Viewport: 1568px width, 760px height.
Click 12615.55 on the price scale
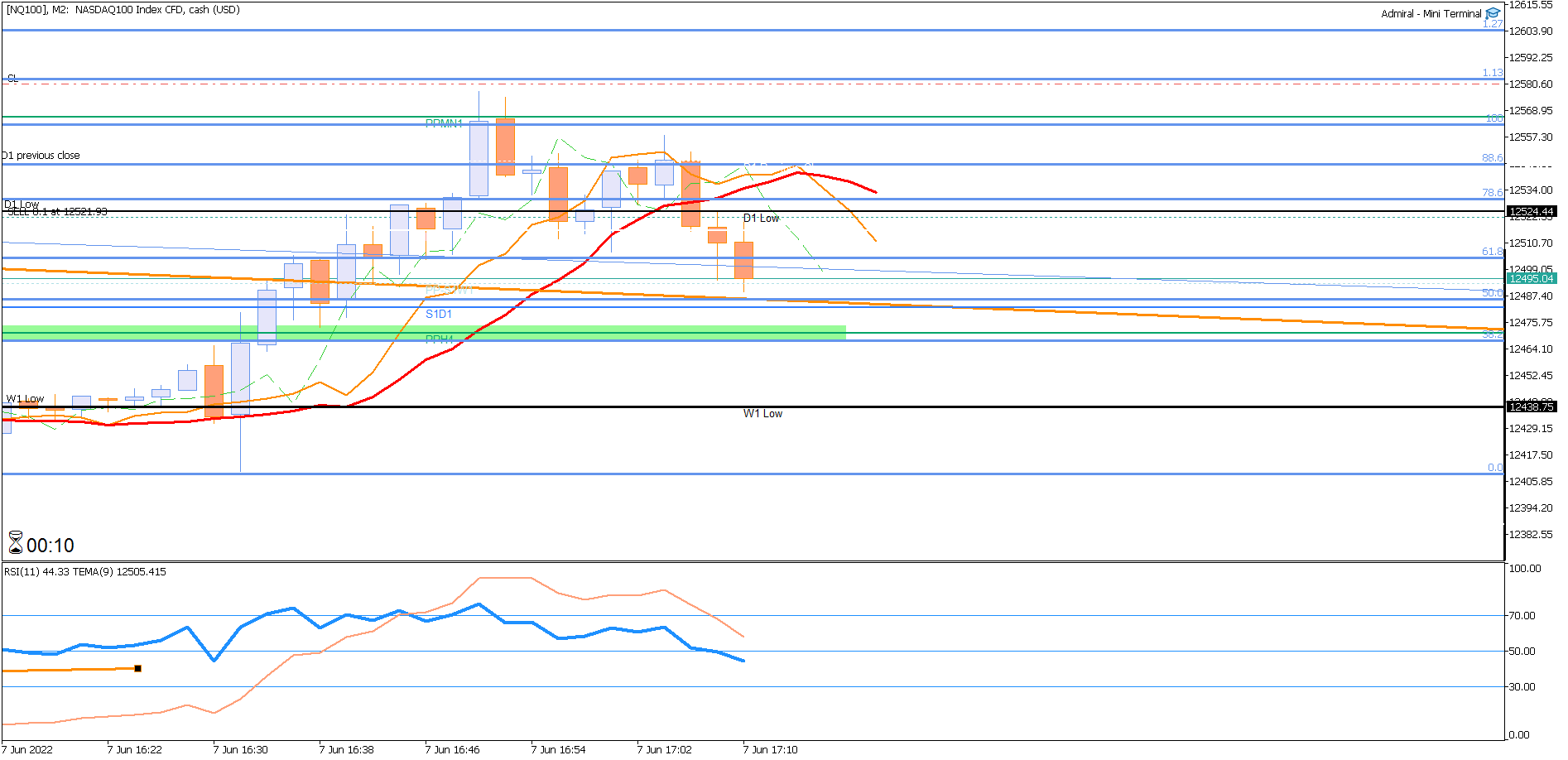[x=1531, y=5]
